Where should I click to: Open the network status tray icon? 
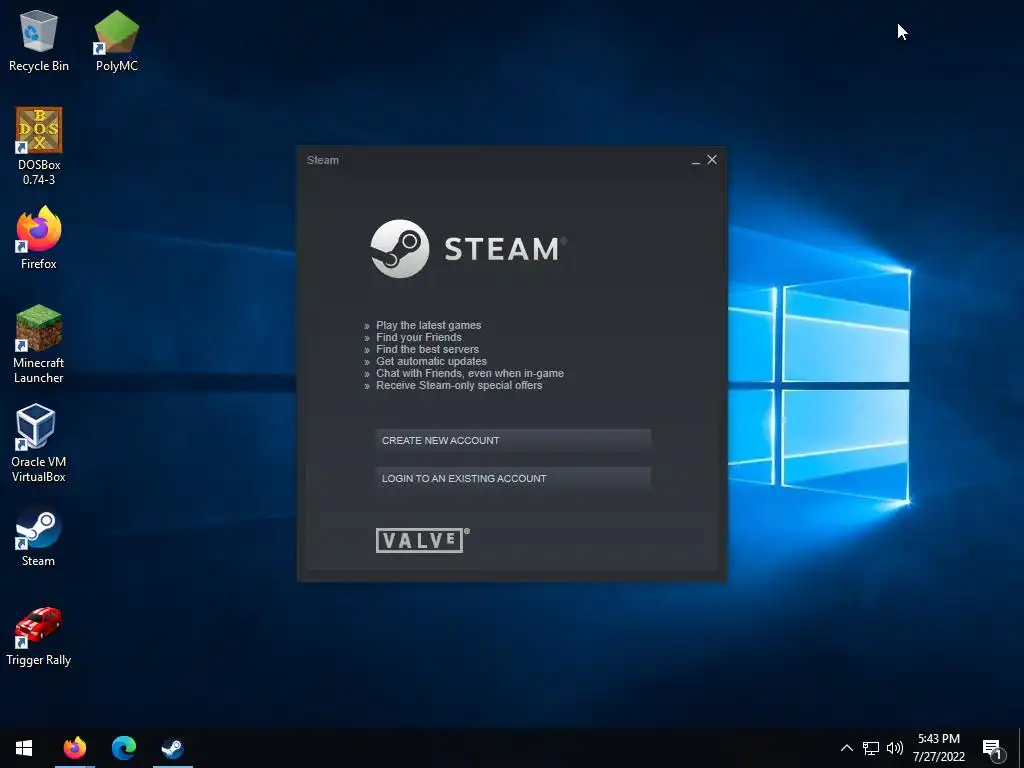(x=871, y=748)
